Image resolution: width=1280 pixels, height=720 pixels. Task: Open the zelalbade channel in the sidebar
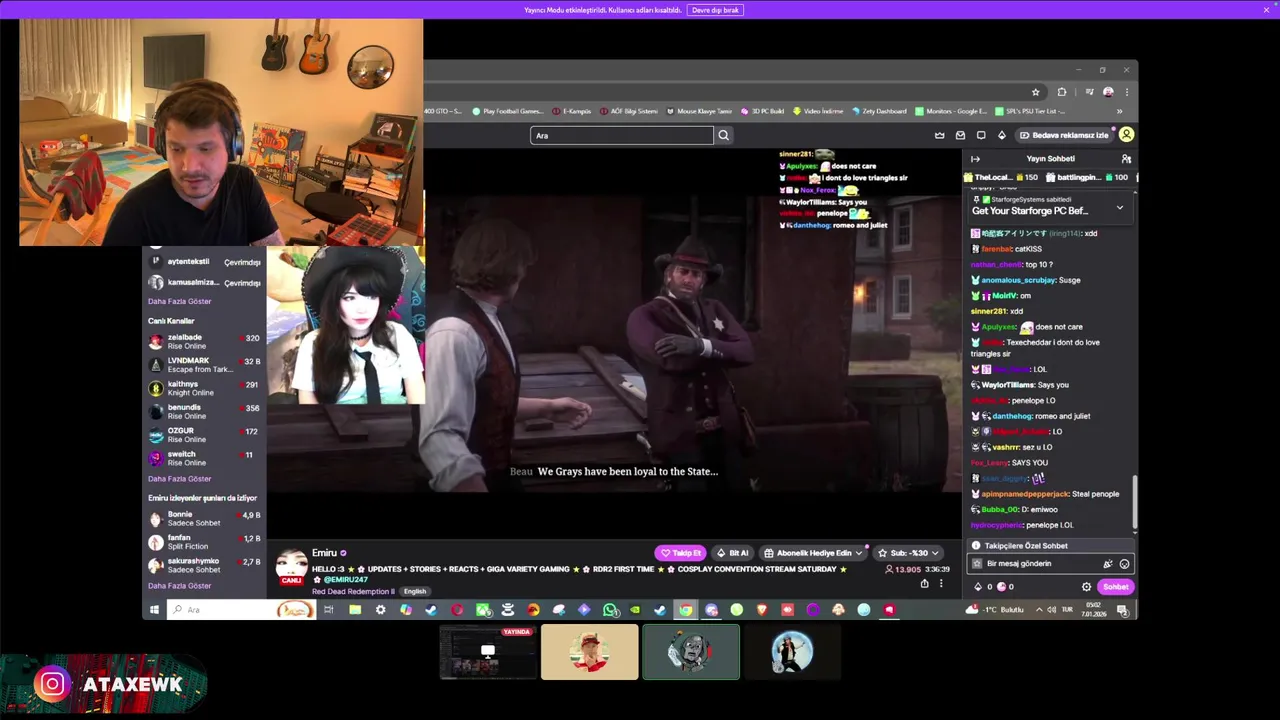pyautogui.click(x=203, y=342)
